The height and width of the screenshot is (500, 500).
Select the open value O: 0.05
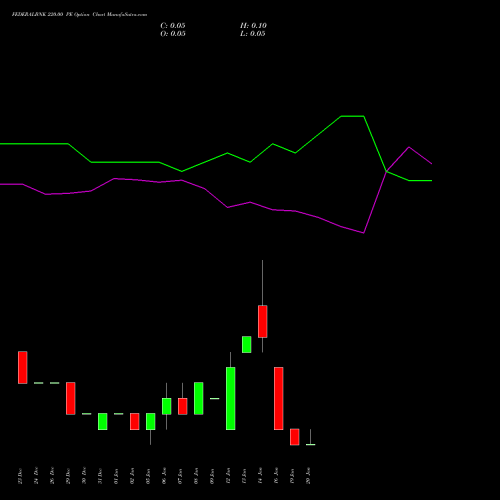(x=173, y=34)
